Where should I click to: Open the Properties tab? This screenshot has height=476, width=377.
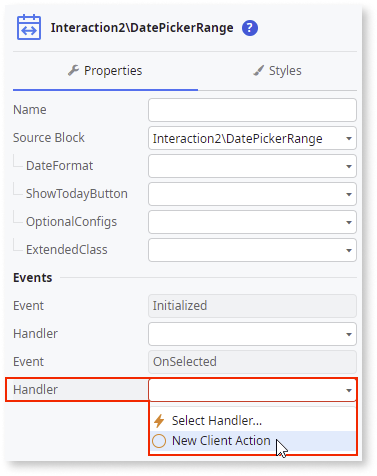[105, 71]
